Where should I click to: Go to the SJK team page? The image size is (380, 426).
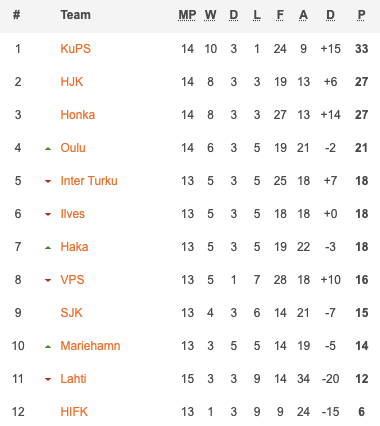click(71, 313)
